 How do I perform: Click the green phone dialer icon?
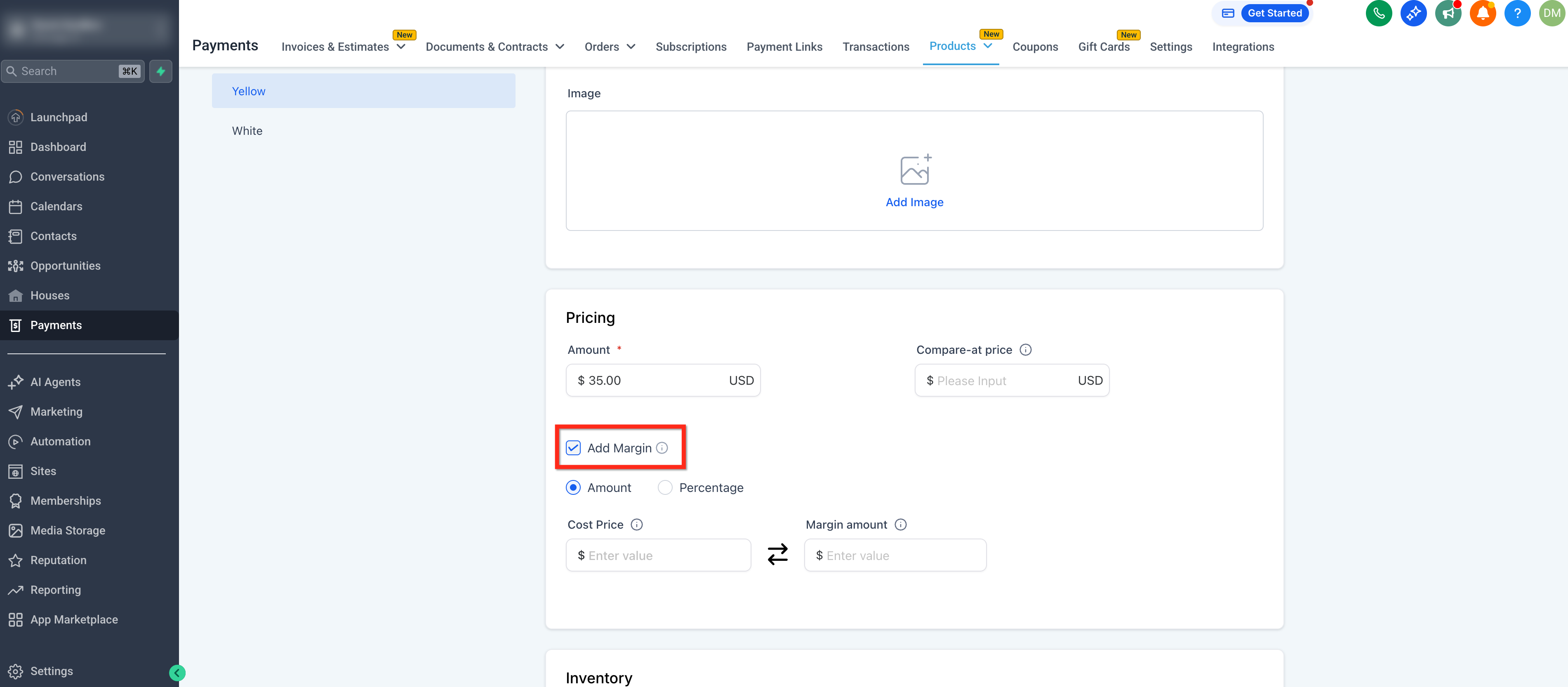click(x=1379, y=13)
